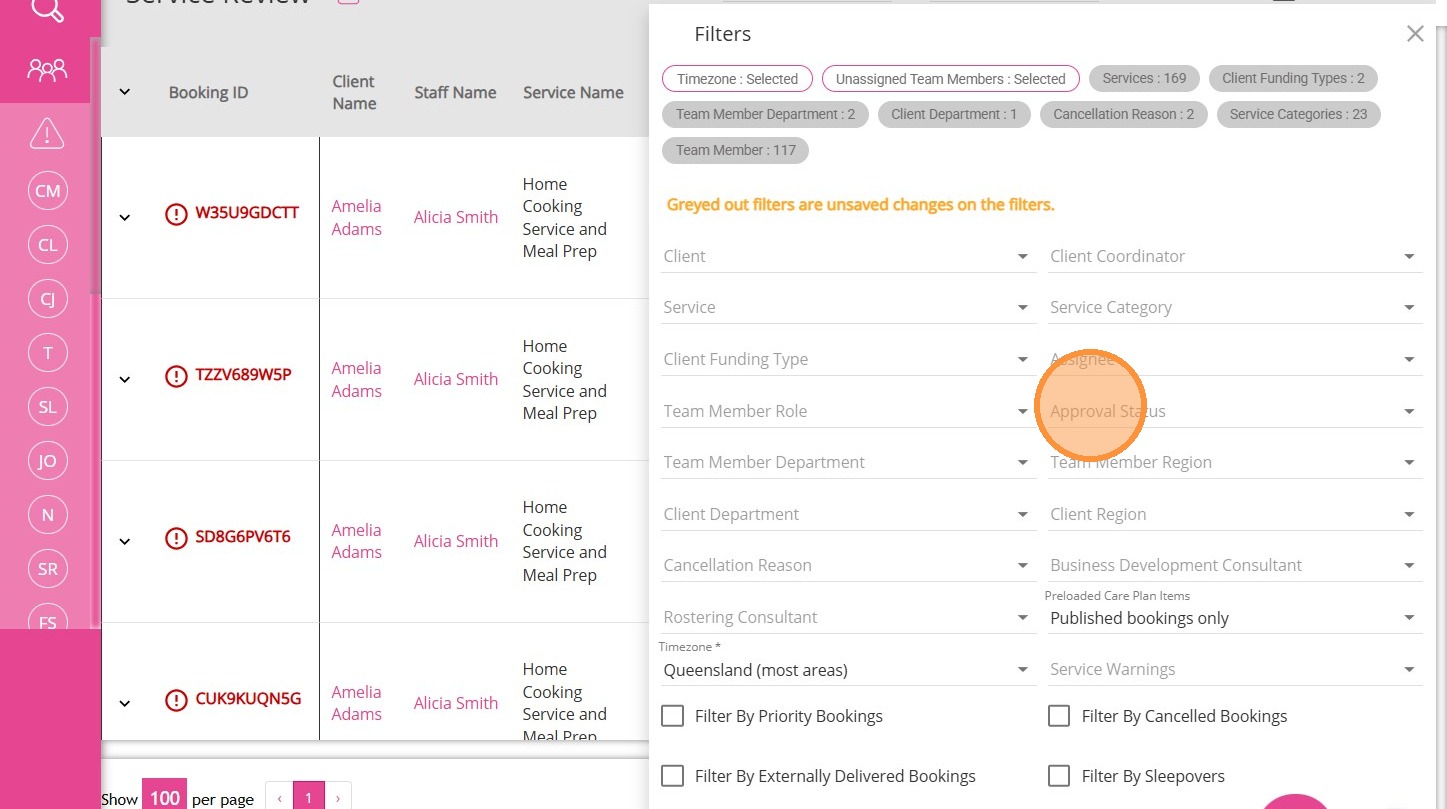Open the Client Coordinator dropdown
Viewport: 1447px width, 809px height.
pyautogui.click(x=1234, y=257)
